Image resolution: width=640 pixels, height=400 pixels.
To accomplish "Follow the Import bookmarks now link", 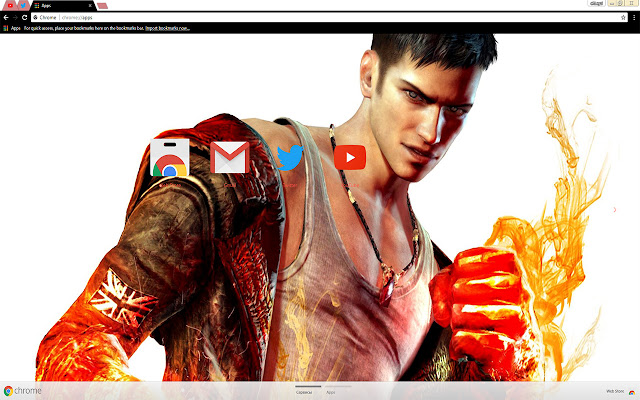I will click(167, 28).
